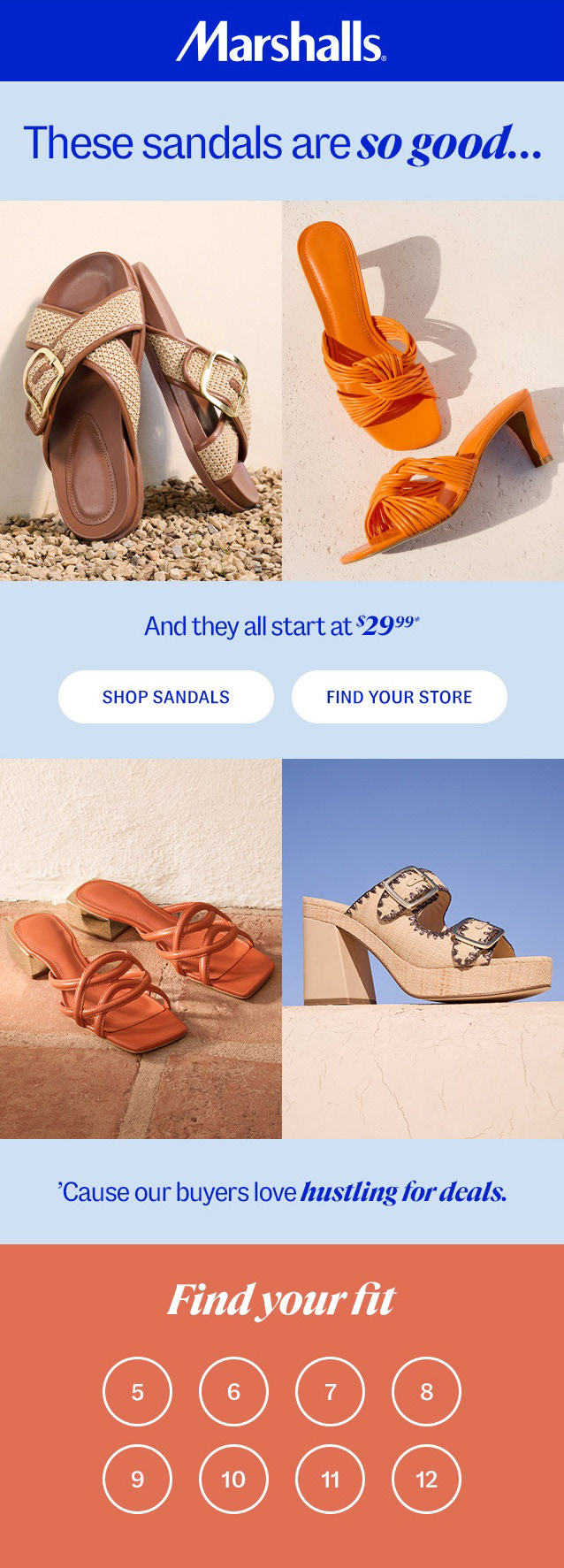
Task: Click the FIND YOUR STORE button
Action: click(400, 697)
